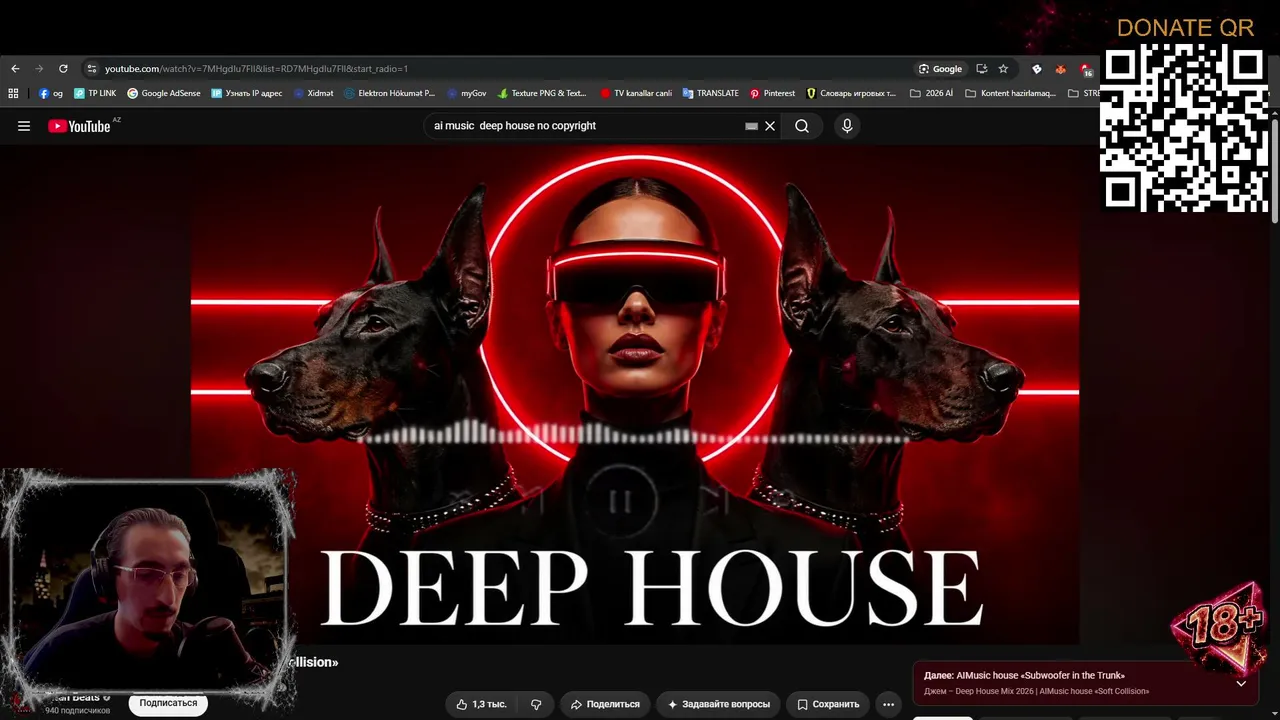Expand the Далее playlist panel chevron
Screen dimensions: 1280x720
point(1241,683)
